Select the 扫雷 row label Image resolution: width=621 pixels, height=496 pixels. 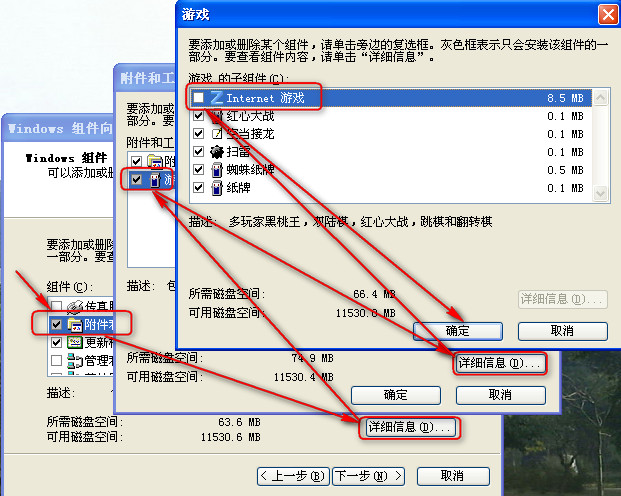238,151
